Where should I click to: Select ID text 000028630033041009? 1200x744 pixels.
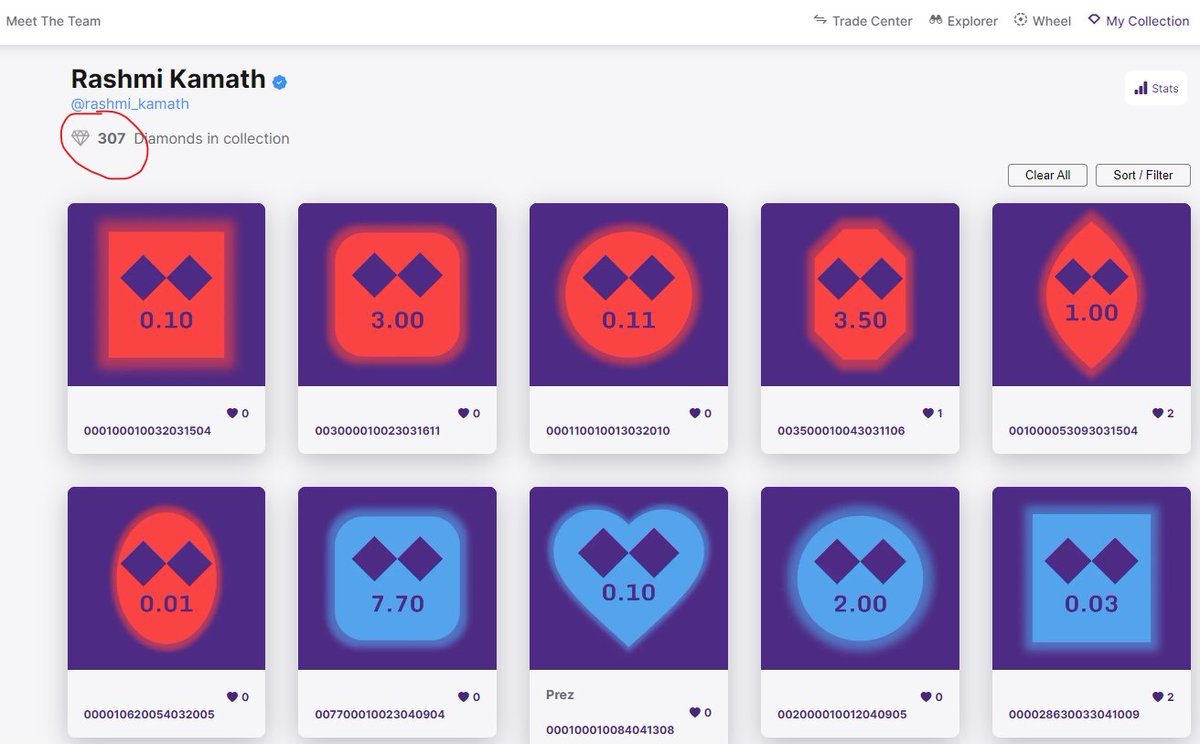tap(1074, 715)
